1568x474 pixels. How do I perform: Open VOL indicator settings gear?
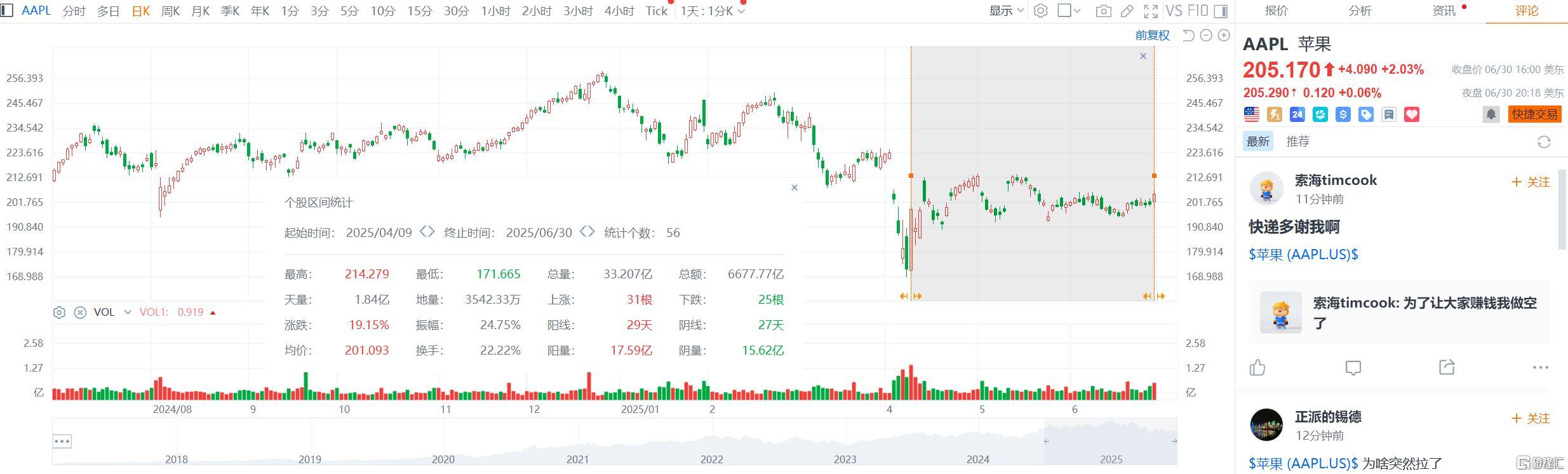[x=59, y=313]
